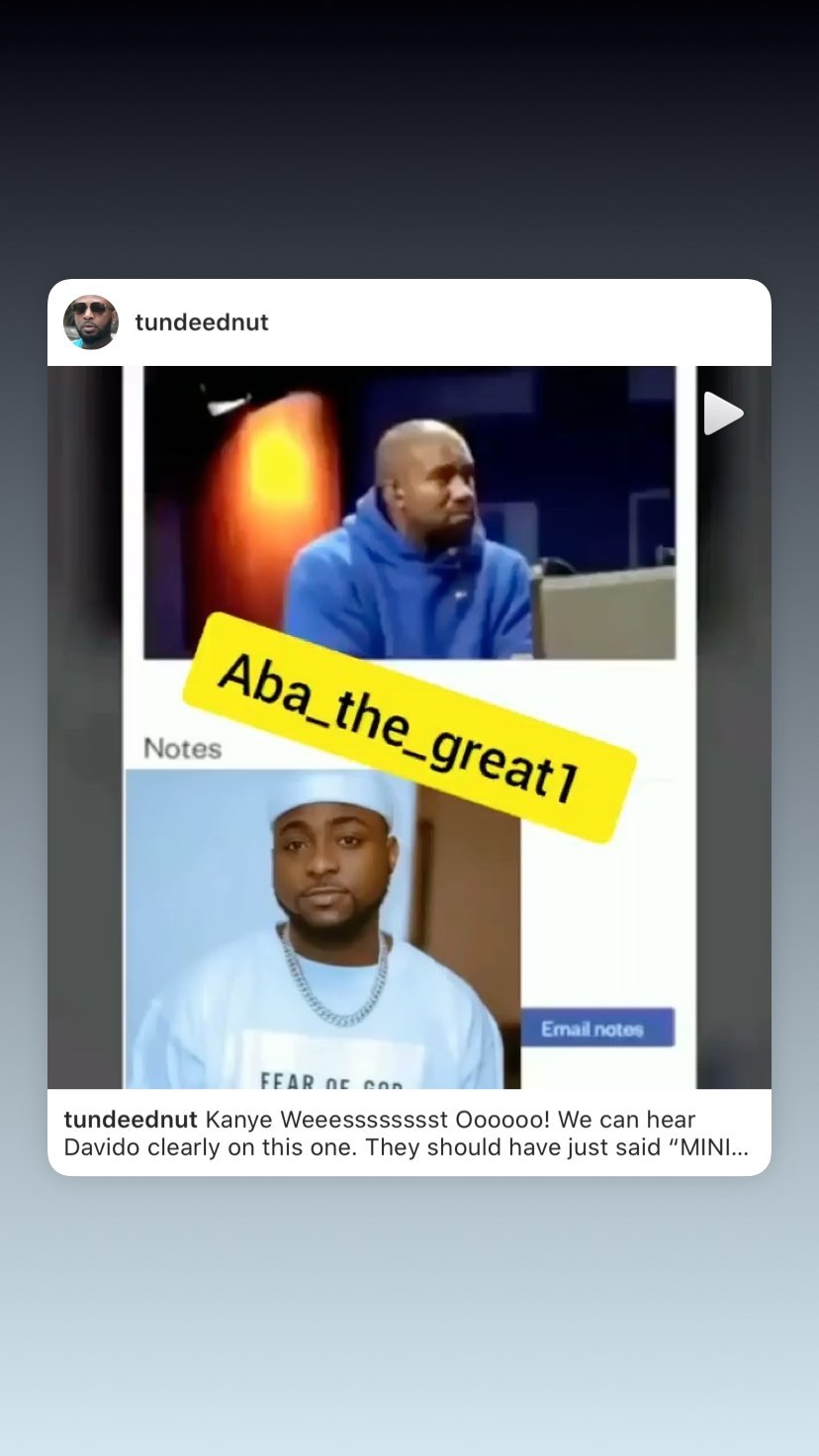This screenshot has width=819, height=1456.
Task: Tap the blurred left edge of the video
Action: 85,727
